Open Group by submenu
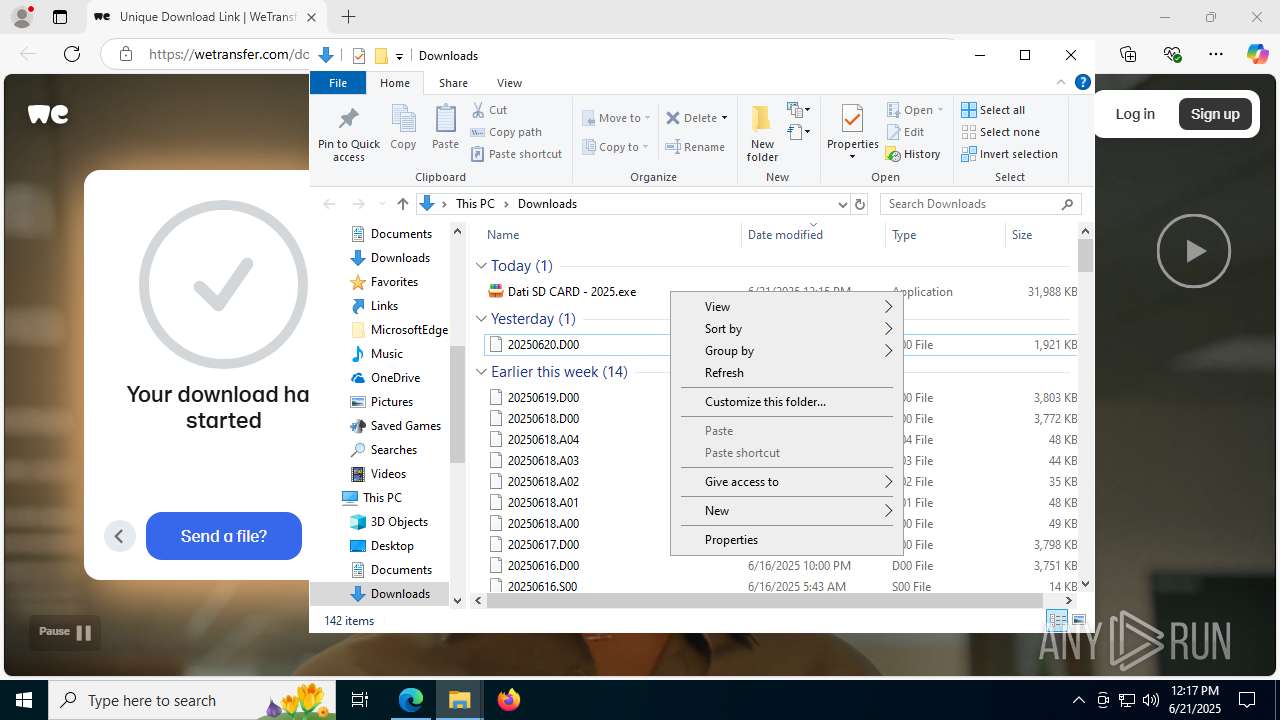 pyautogui.click(x=787, y=351)
